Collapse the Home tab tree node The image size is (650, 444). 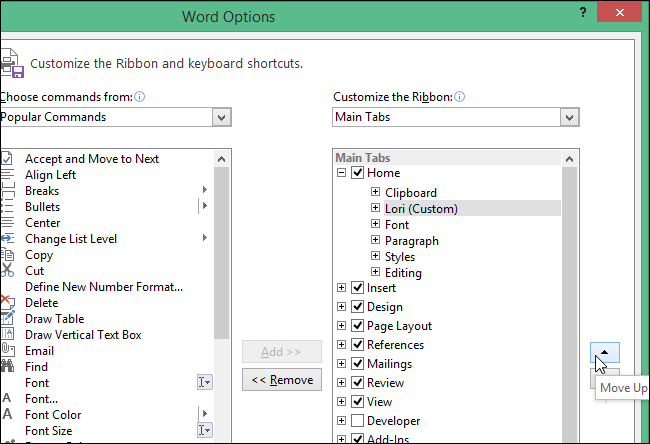pos(342,173)
